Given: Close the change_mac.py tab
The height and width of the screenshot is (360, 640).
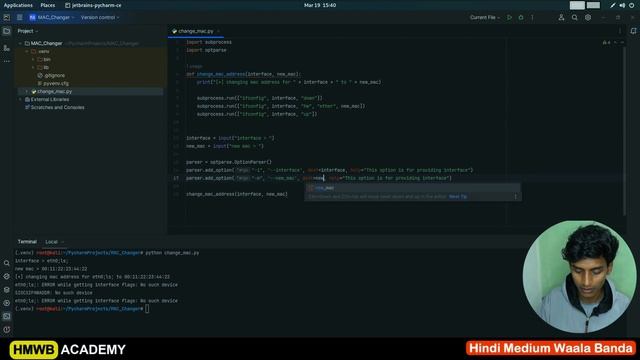Looking at the screenshot, I should [x=218, y=31].
